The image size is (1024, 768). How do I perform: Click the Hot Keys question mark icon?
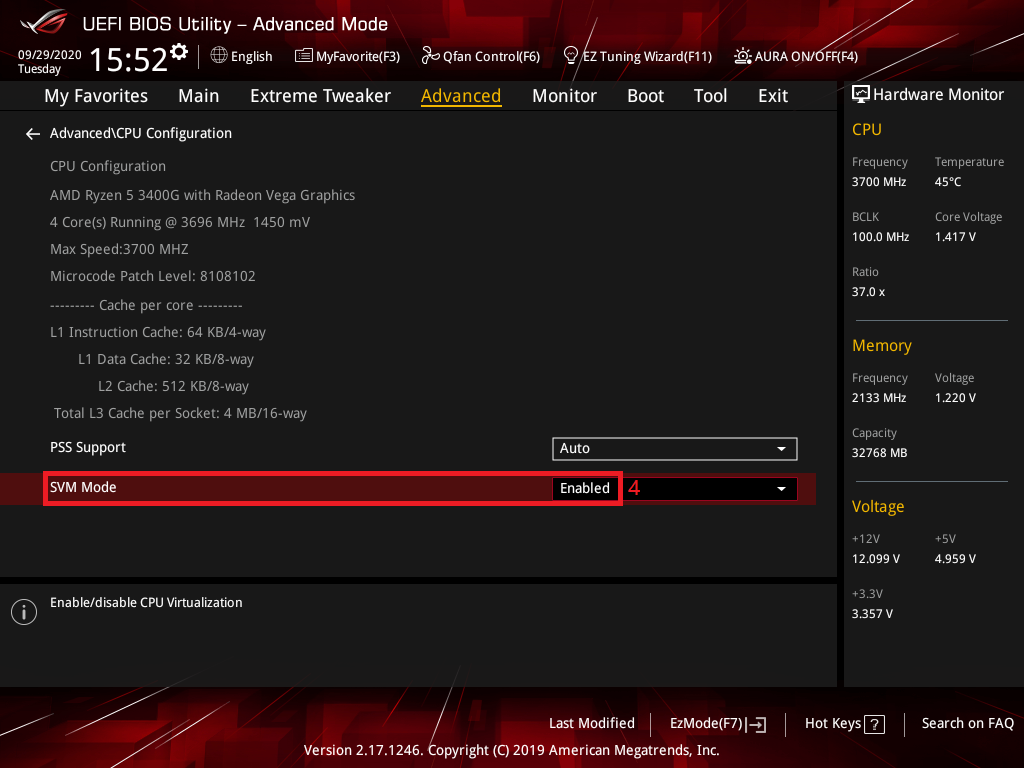tap(874, 724)
